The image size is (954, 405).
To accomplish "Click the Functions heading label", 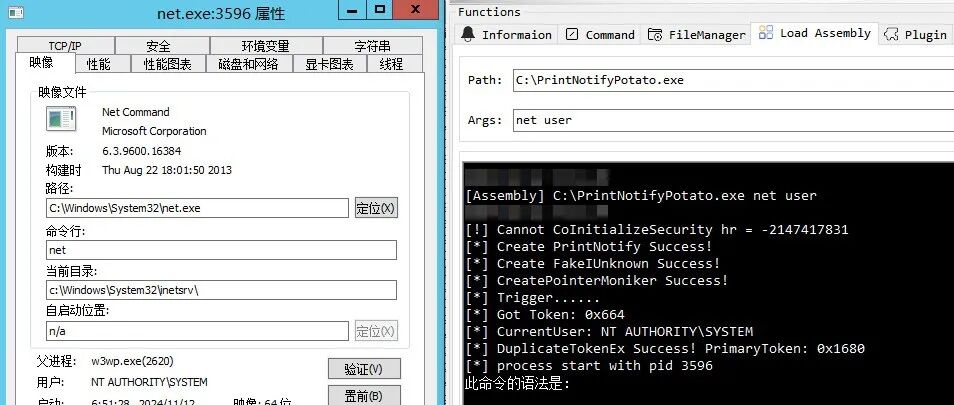I will tap(489, 12).
